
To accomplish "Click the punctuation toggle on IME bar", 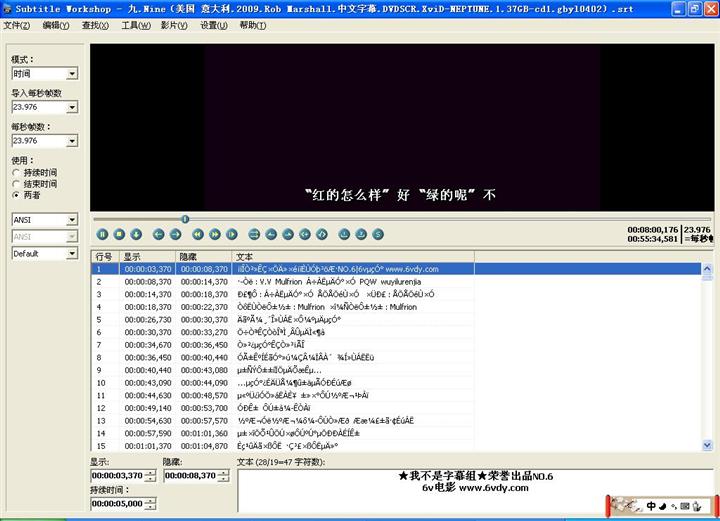I will (x=674, y=506).
